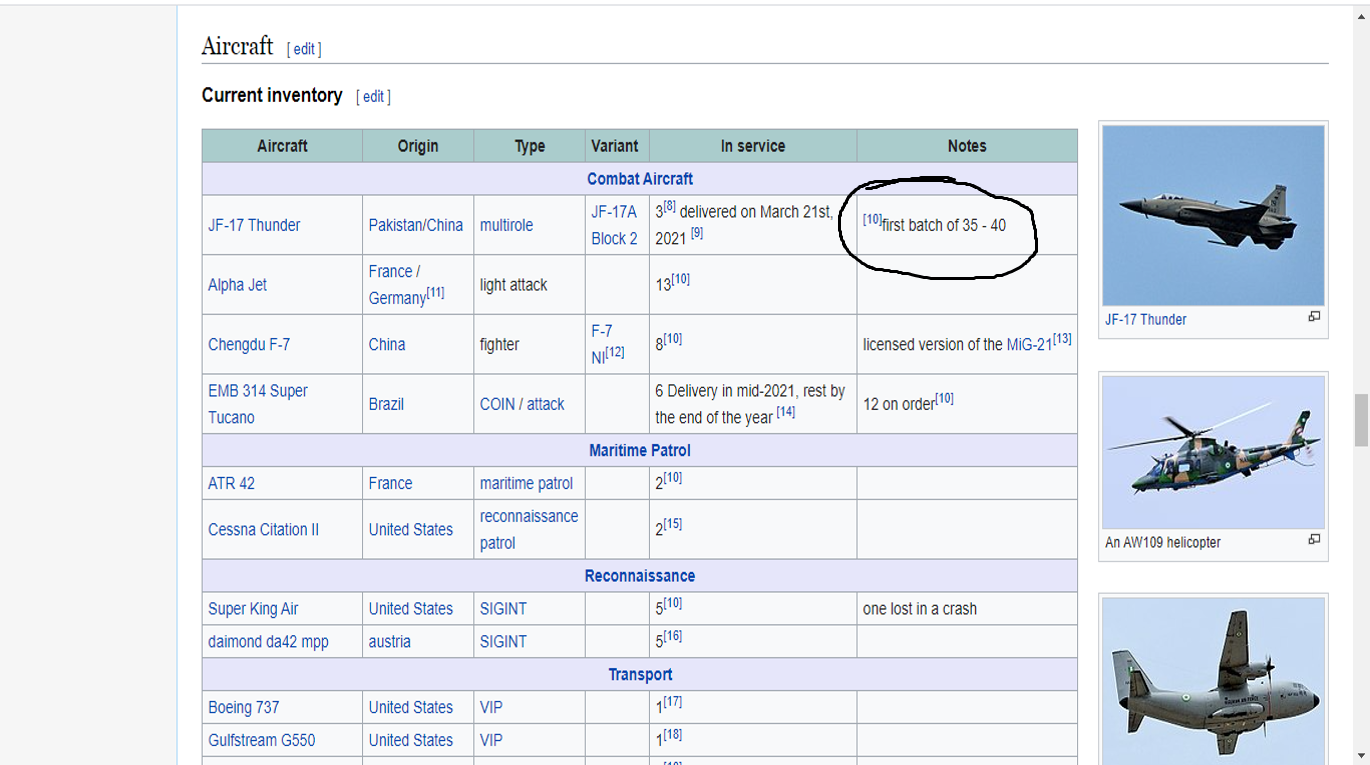Click scrollbar down arrow
This screenshot has width=1370, height=765.
1361,756
